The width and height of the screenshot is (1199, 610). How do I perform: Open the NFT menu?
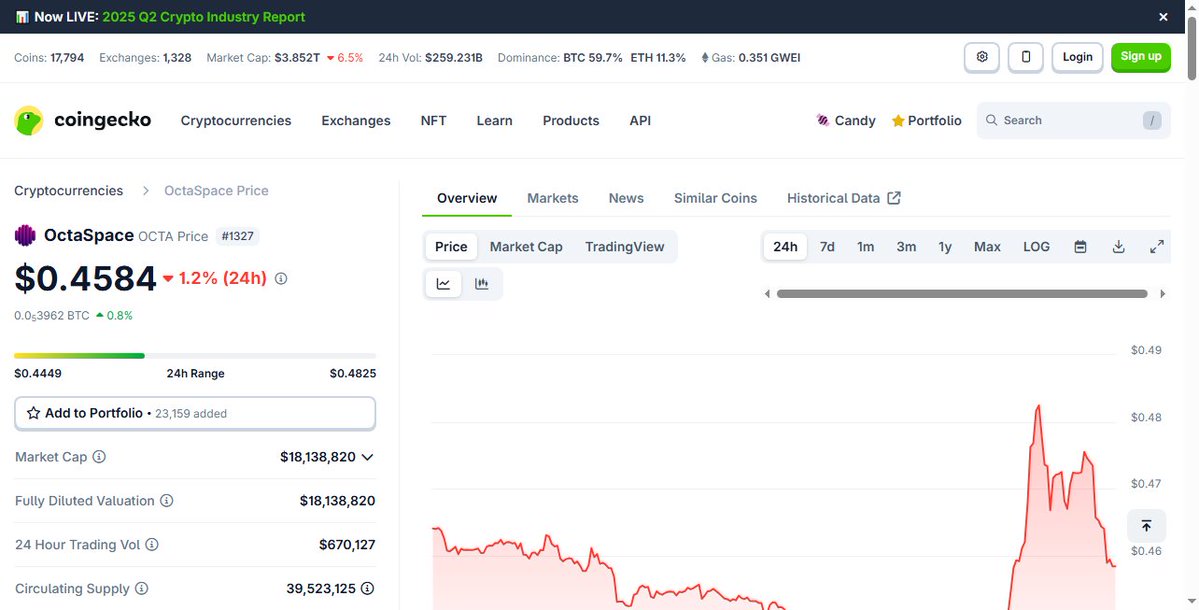click(x=434, y=121)
